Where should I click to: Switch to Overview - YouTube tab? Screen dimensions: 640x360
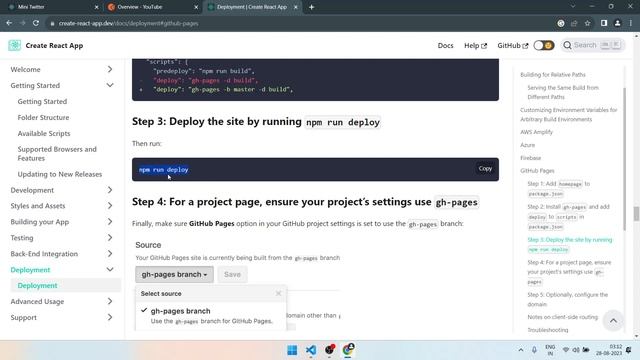pyautogui.click(x=152, y=7)
